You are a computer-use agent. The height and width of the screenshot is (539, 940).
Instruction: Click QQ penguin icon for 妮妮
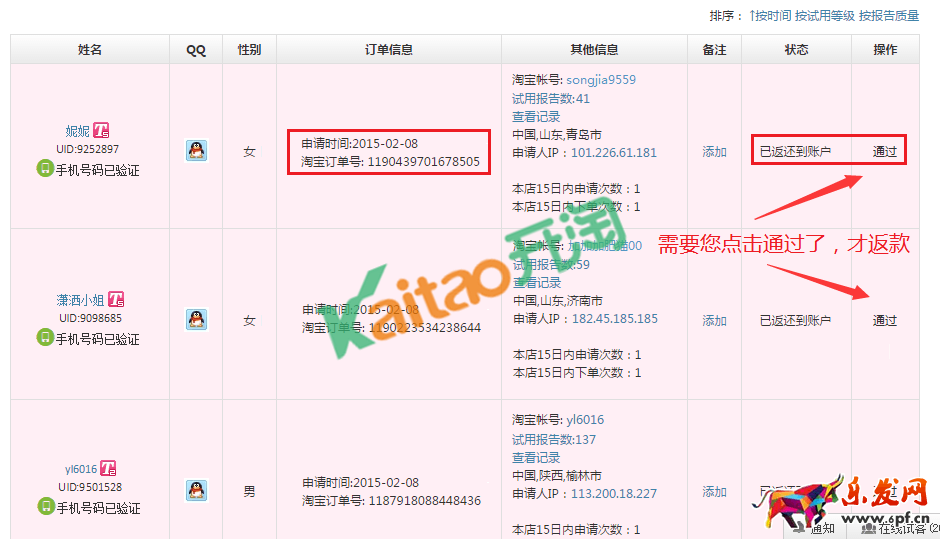coord(197,151)
